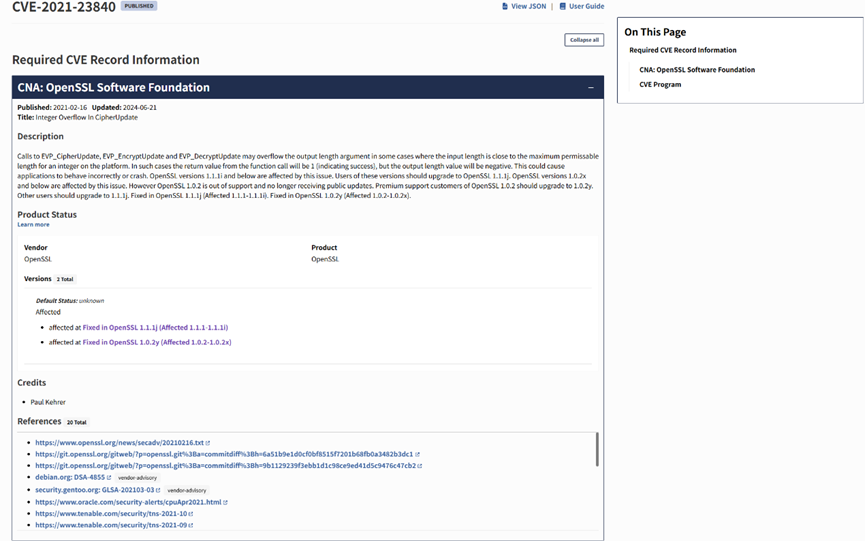Screen dimensions: 865x541
Task: Click the Collapse all button
Action: 584,40
